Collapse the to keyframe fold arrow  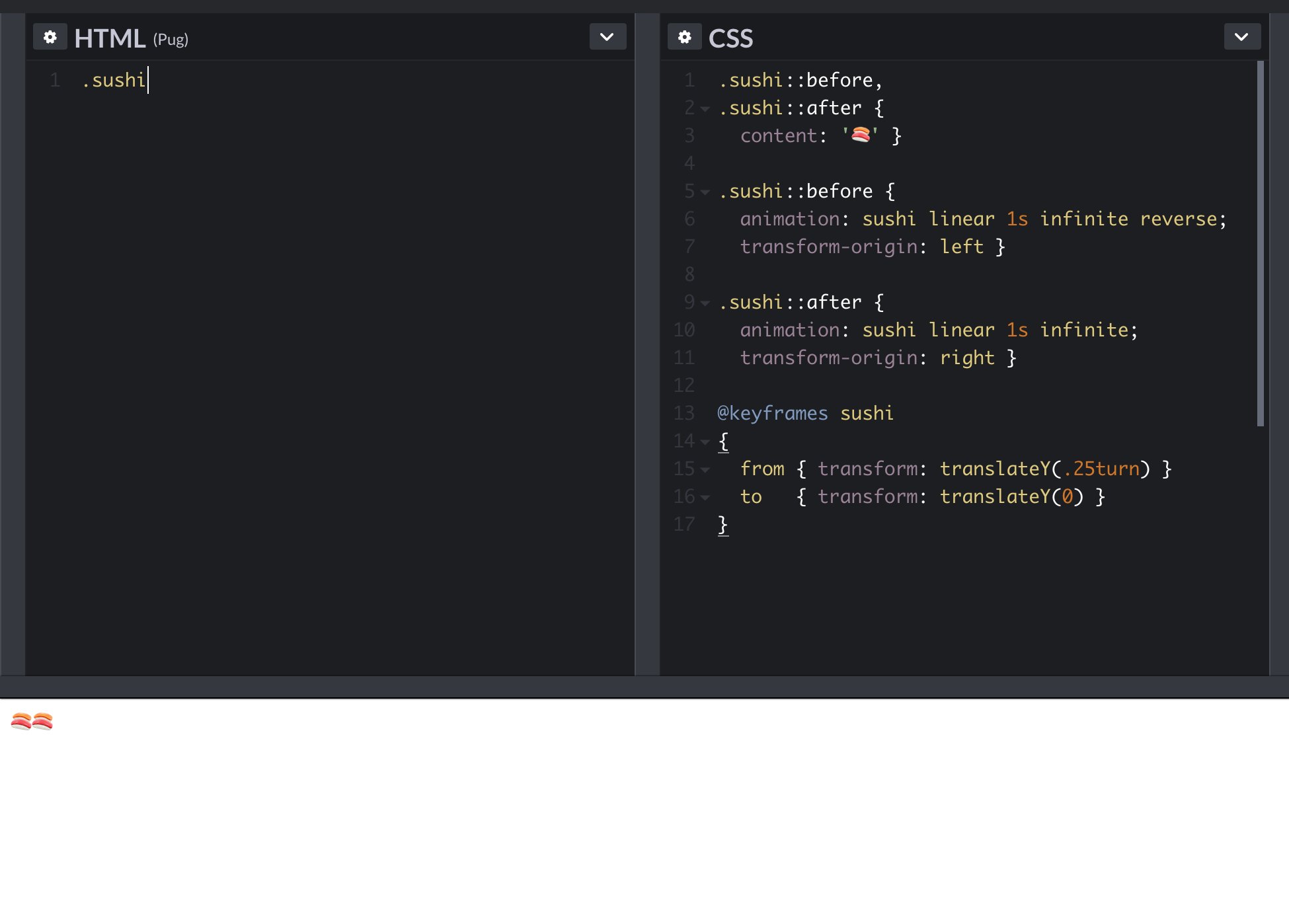point(706,498)
